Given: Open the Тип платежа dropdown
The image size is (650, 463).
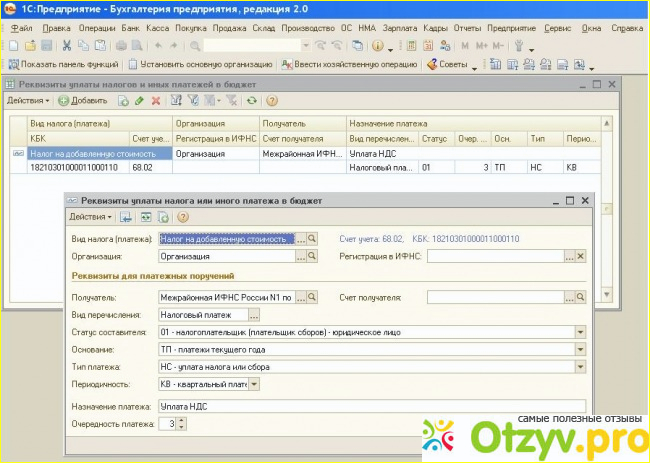Looking at the screenshot, I should click(579, 366).
